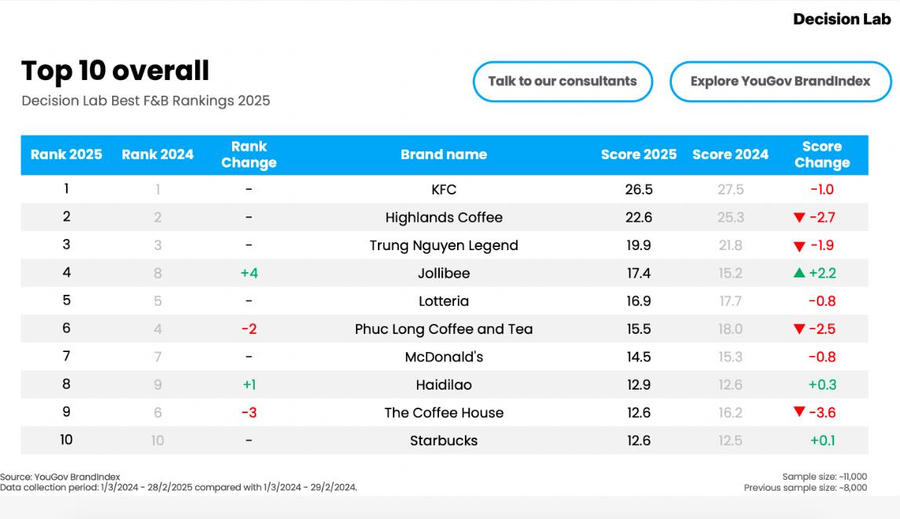Screen dimensions: 900x519
Task: Click the Decision Lab logo
Action: click(840, 19)
